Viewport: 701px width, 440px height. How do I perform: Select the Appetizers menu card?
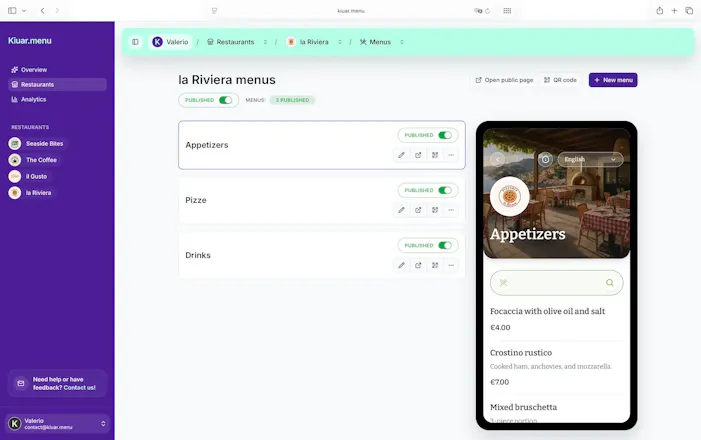tap(322, 145)
